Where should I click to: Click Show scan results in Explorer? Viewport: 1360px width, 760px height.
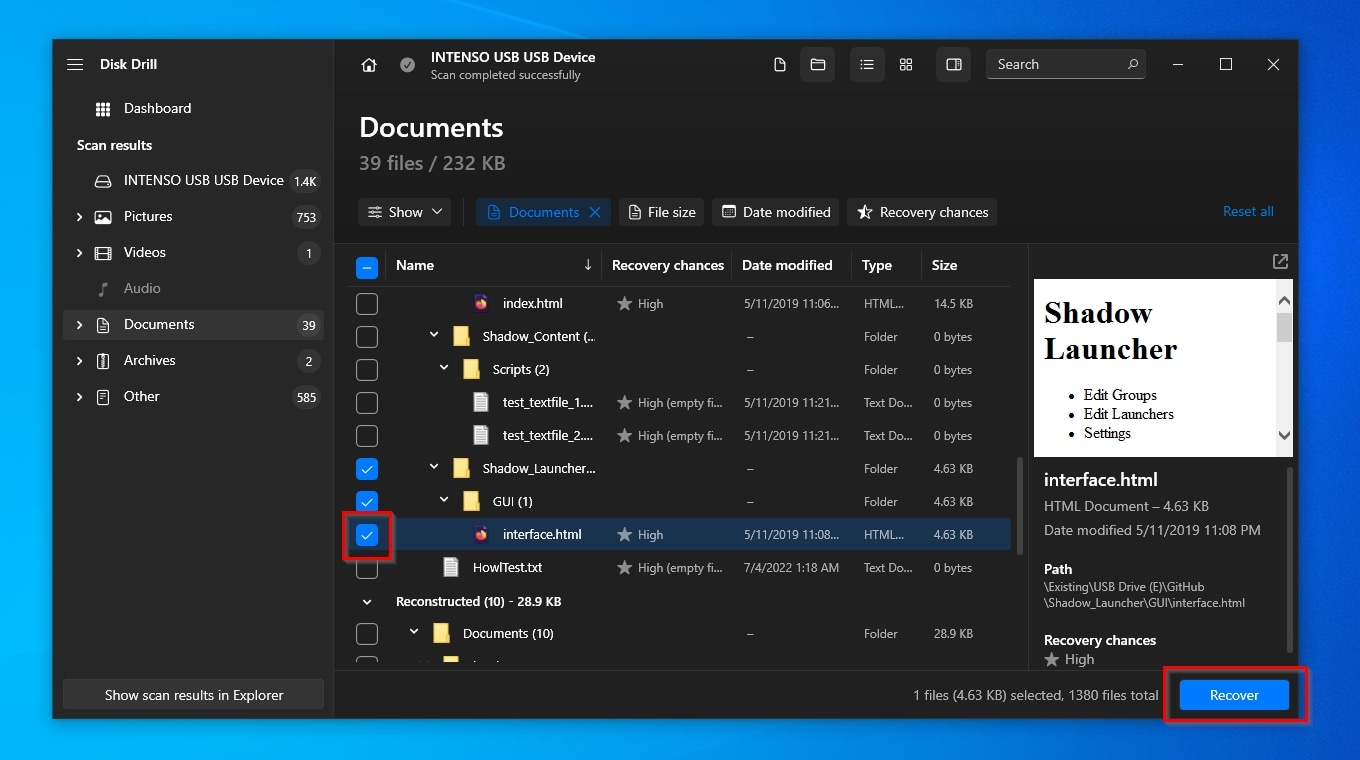point(194,695)
